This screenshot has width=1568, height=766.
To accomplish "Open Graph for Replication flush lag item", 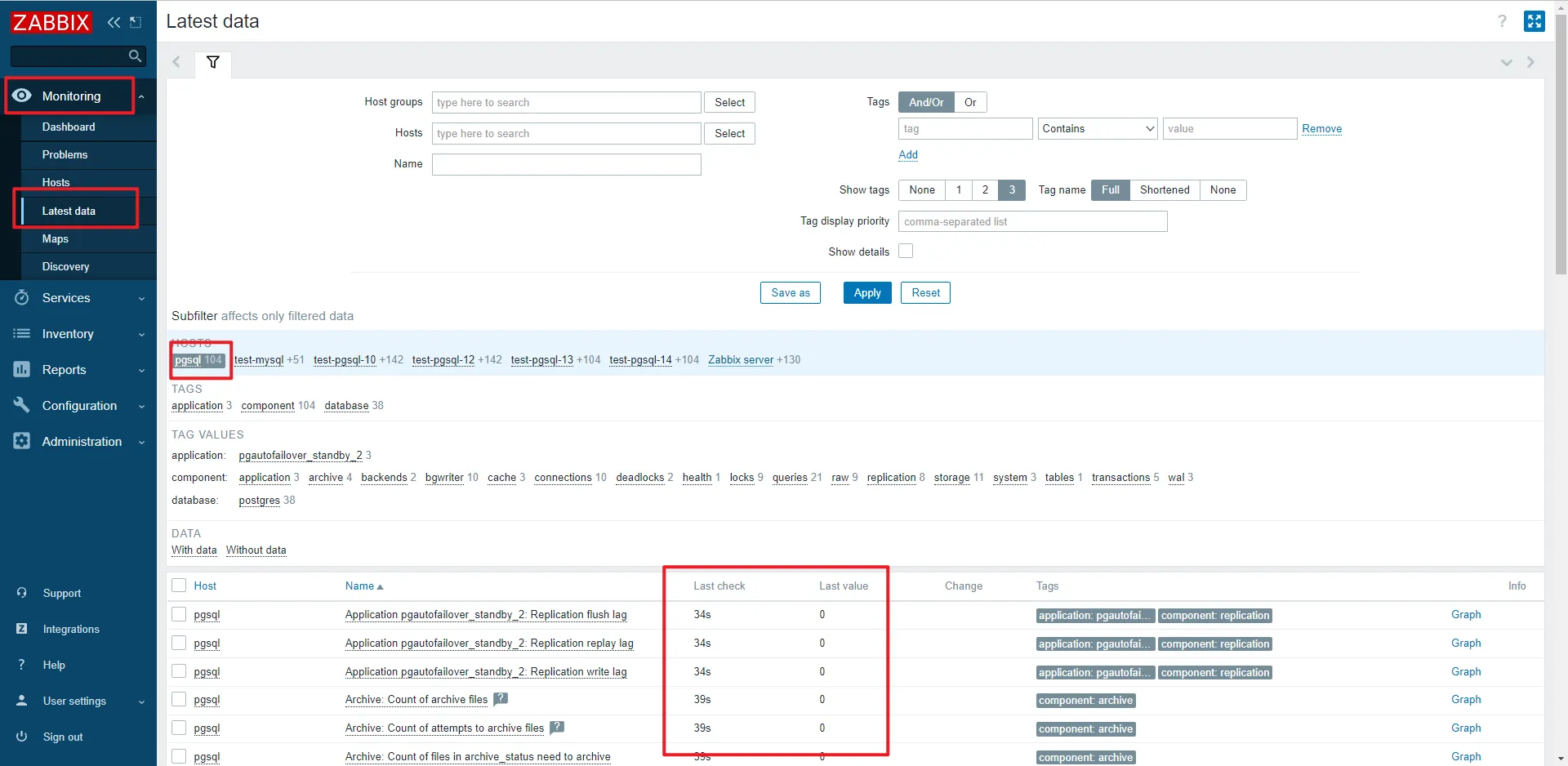I will coord(1466,615).
